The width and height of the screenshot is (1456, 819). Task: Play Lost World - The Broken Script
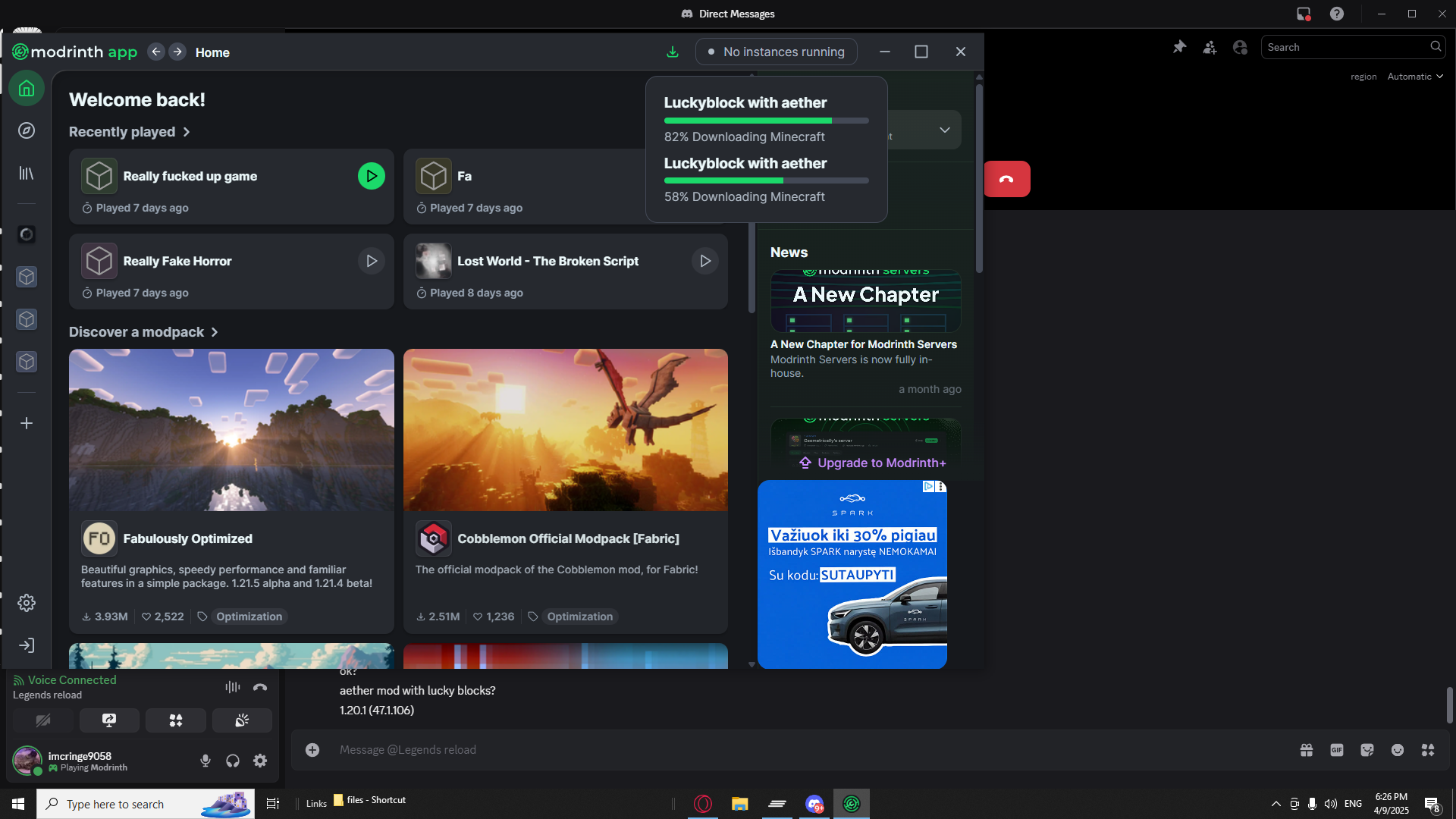point(705,261)
